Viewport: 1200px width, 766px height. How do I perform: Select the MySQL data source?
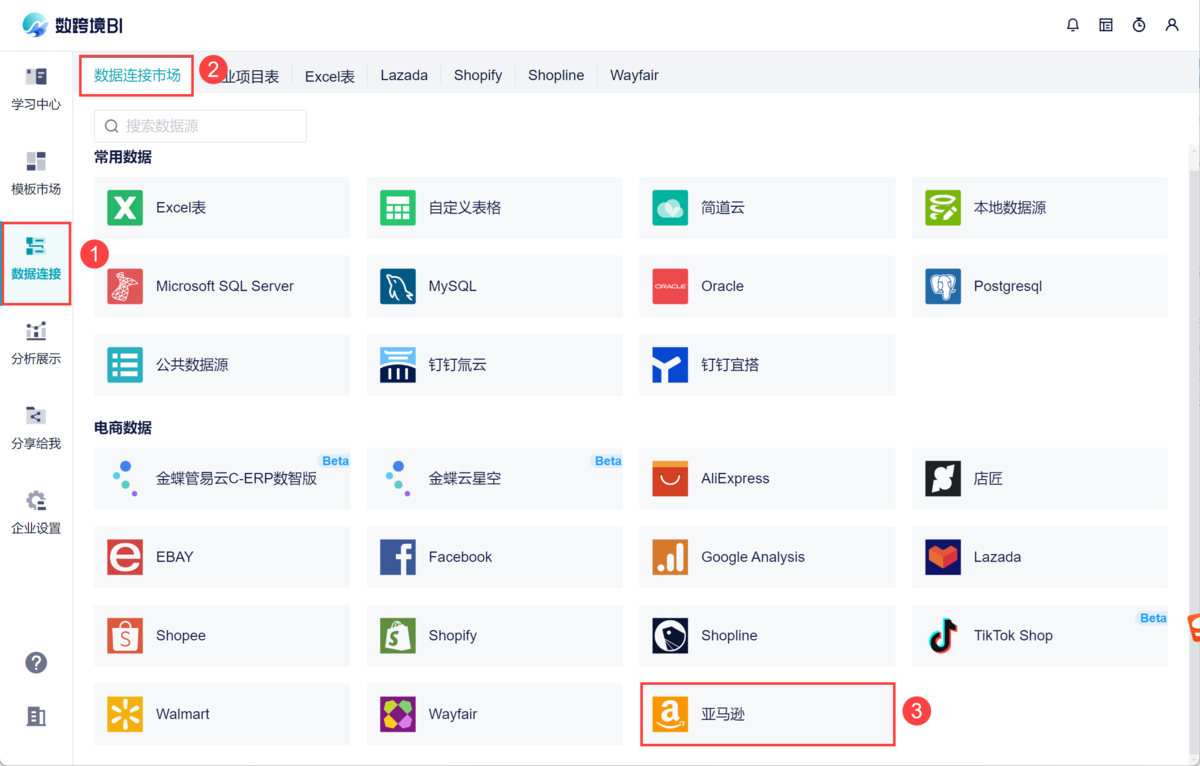[x=494, y=286]
